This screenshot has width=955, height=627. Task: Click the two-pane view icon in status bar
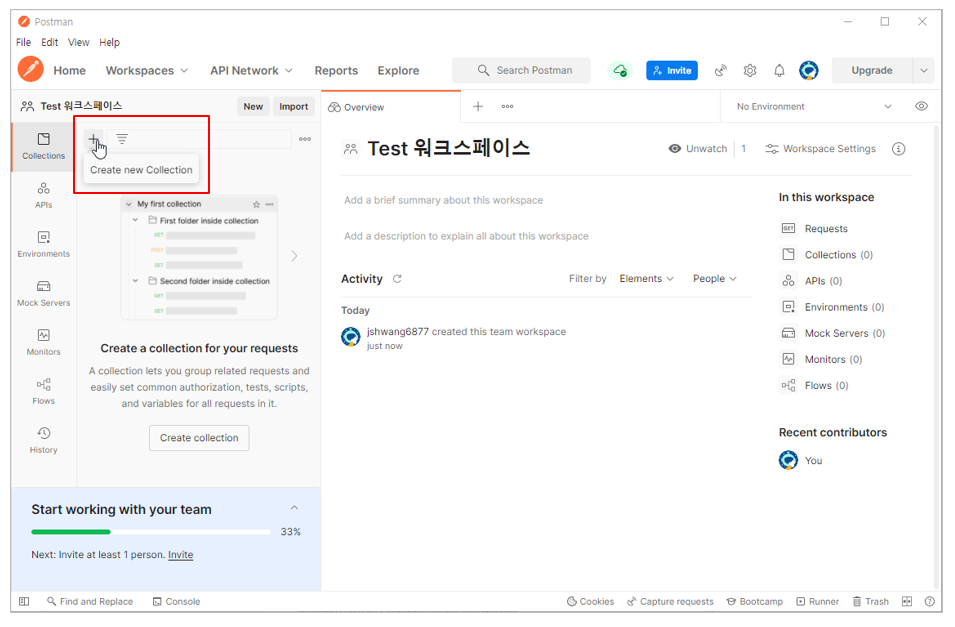pyautogui.click(x=907, y=602)
